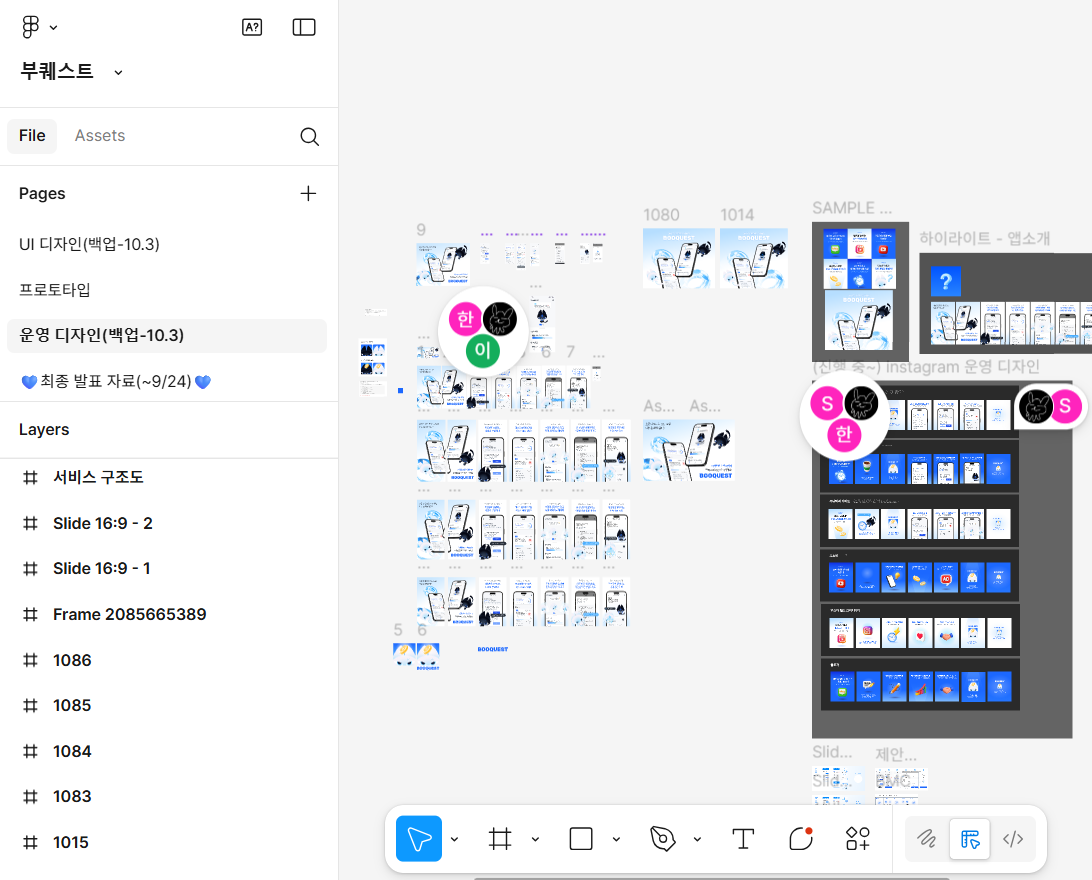The image size is (1092, 880).
Task: Switch to Draw mode in the toolbar
Action: [927, 839]
